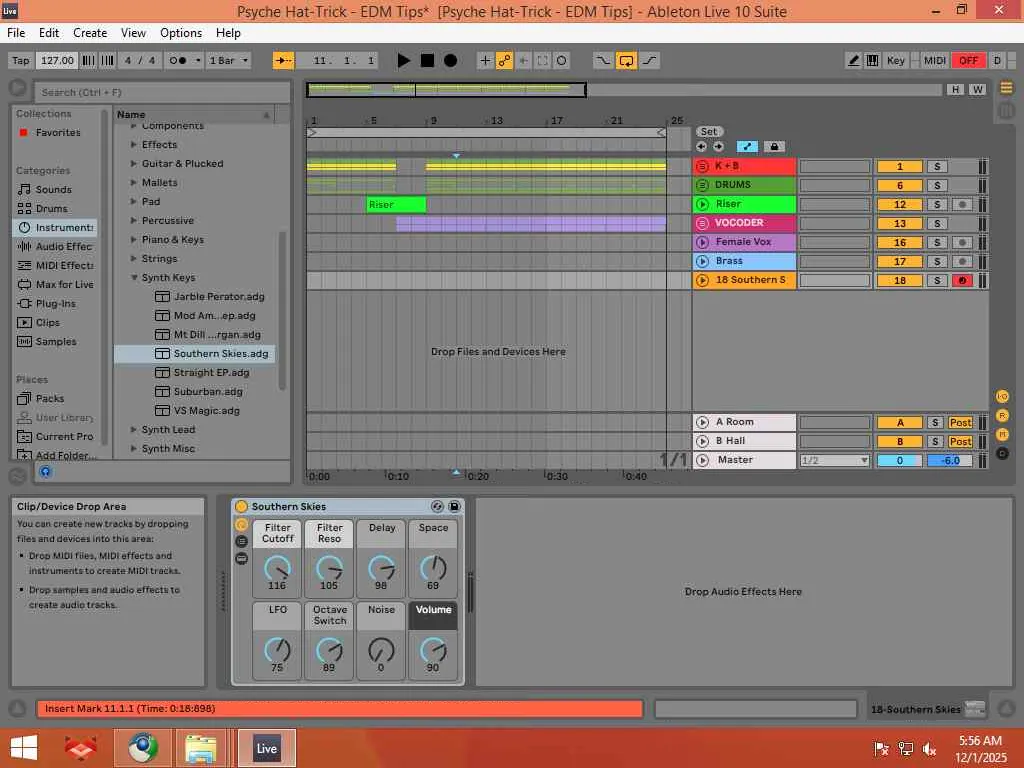This screenshot has width=1024, height=768.
Task: Toggle the Follow playback arrow button
Action: [x=283, y=61]
